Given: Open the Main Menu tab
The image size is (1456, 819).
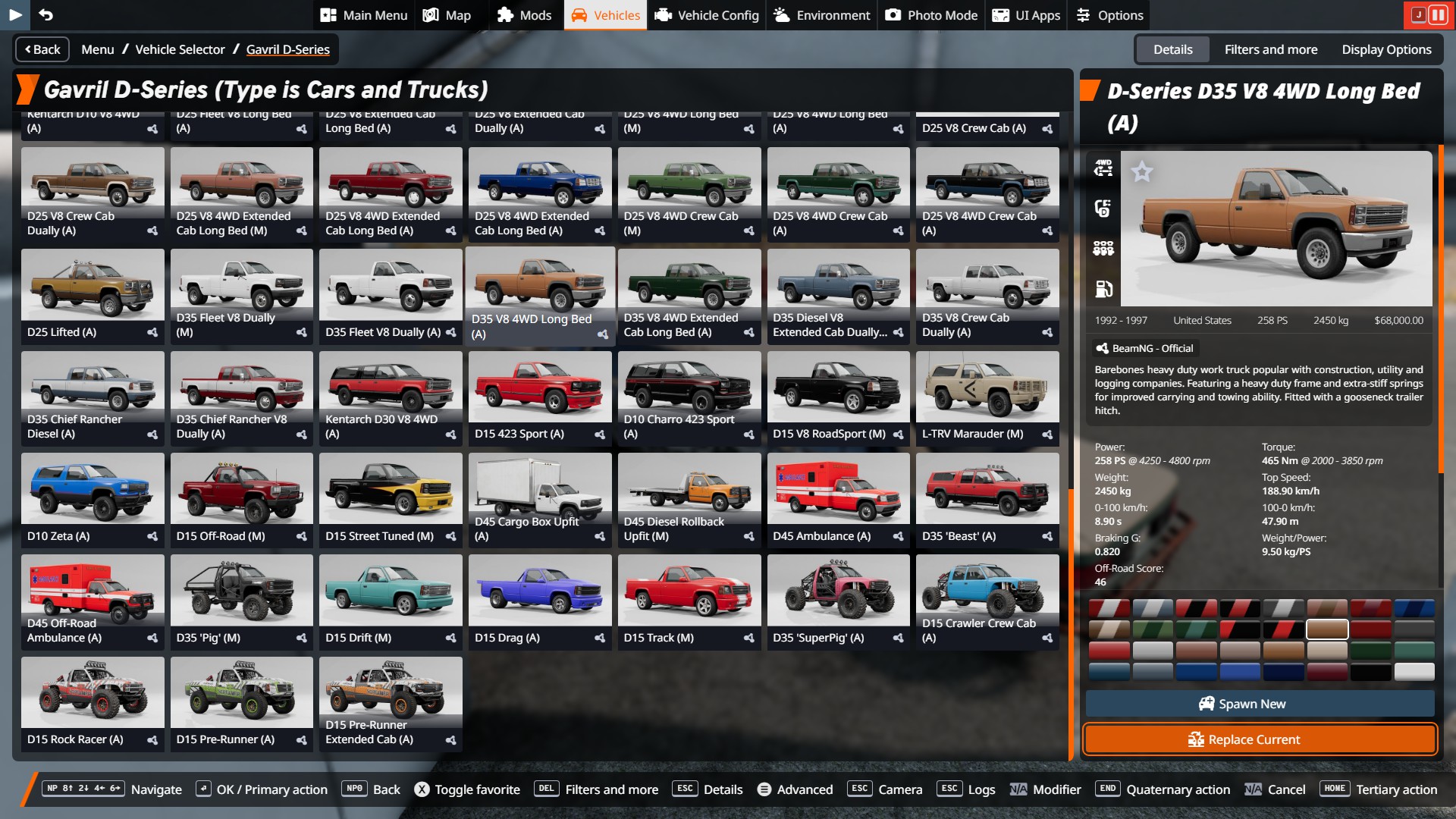Looking at the screenshot, I should (x=364, y=15).
